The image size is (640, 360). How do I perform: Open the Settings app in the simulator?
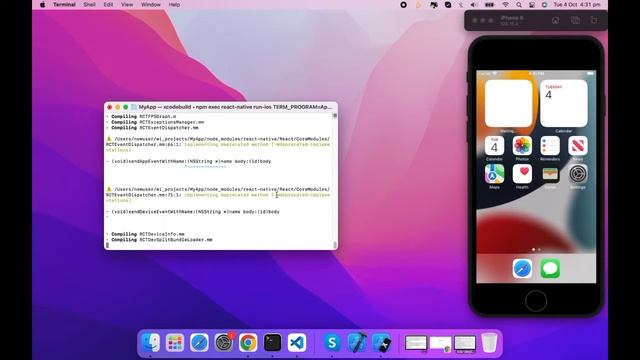[x=578, y=174]
